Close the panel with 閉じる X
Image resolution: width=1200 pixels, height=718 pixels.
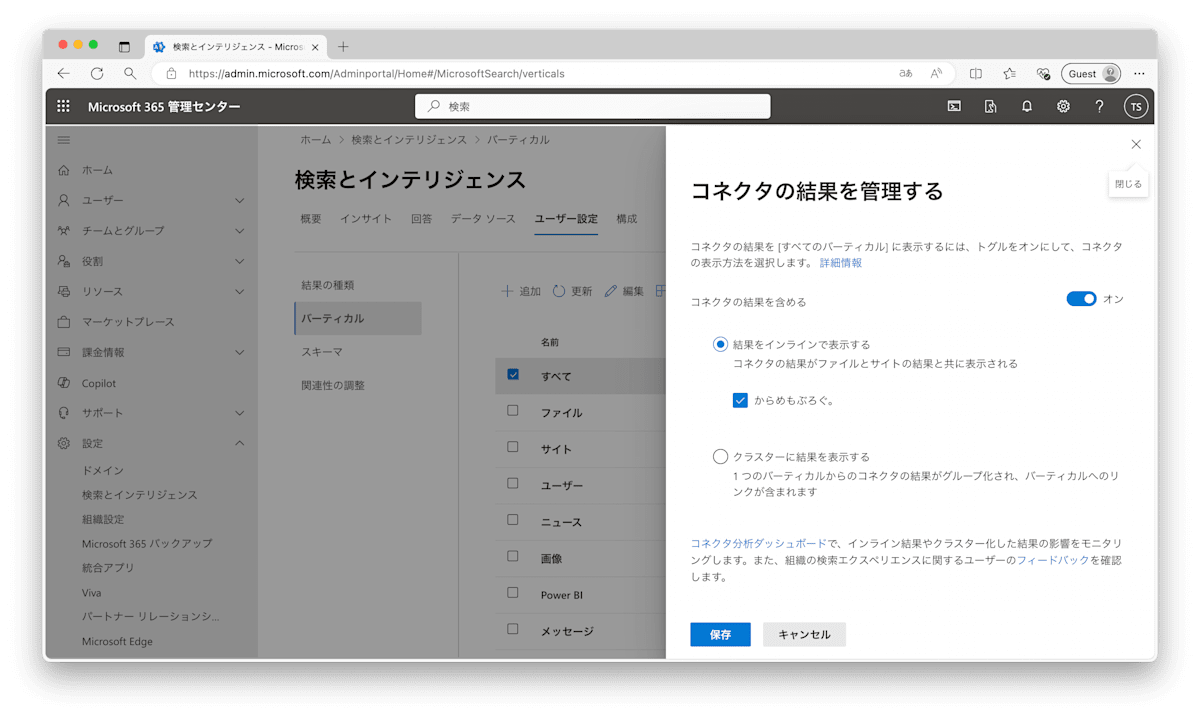(1136, 144)
